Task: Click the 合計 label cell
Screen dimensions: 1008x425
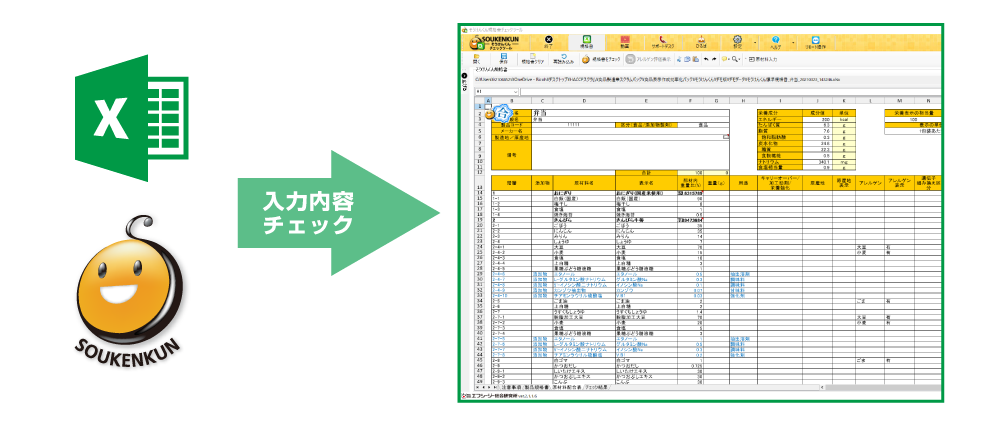Action: [645, 172]
